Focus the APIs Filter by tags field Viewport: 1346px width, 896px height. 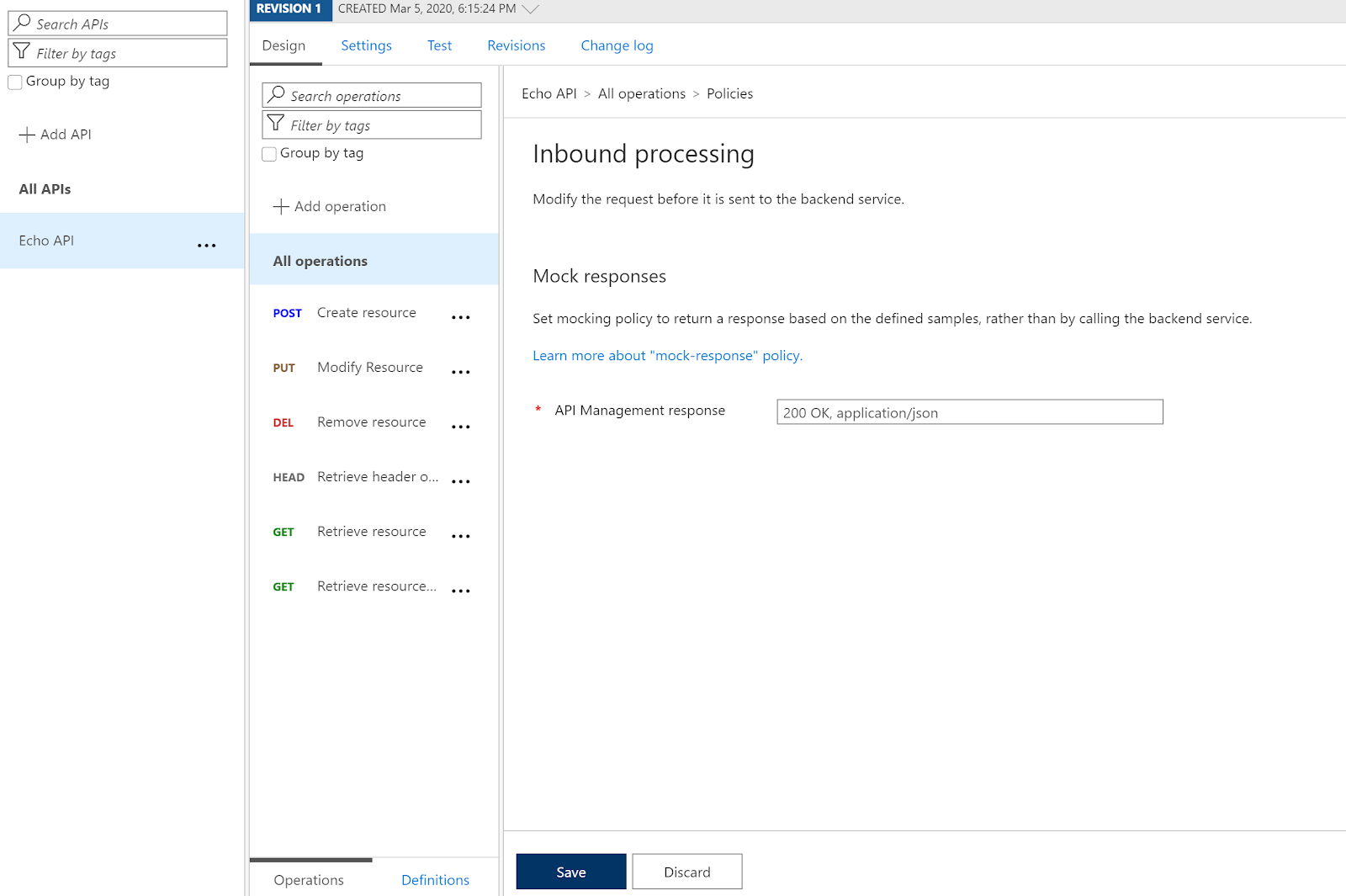pos(118,53)
